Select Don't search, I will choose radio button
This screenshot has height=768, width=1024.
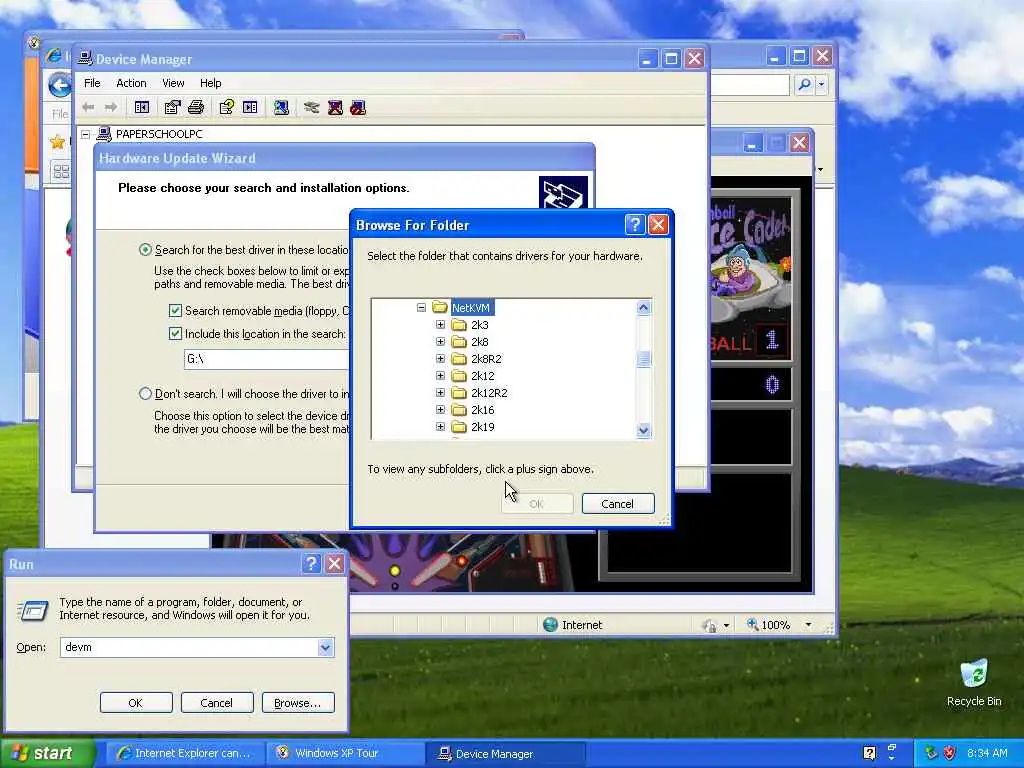145,393
